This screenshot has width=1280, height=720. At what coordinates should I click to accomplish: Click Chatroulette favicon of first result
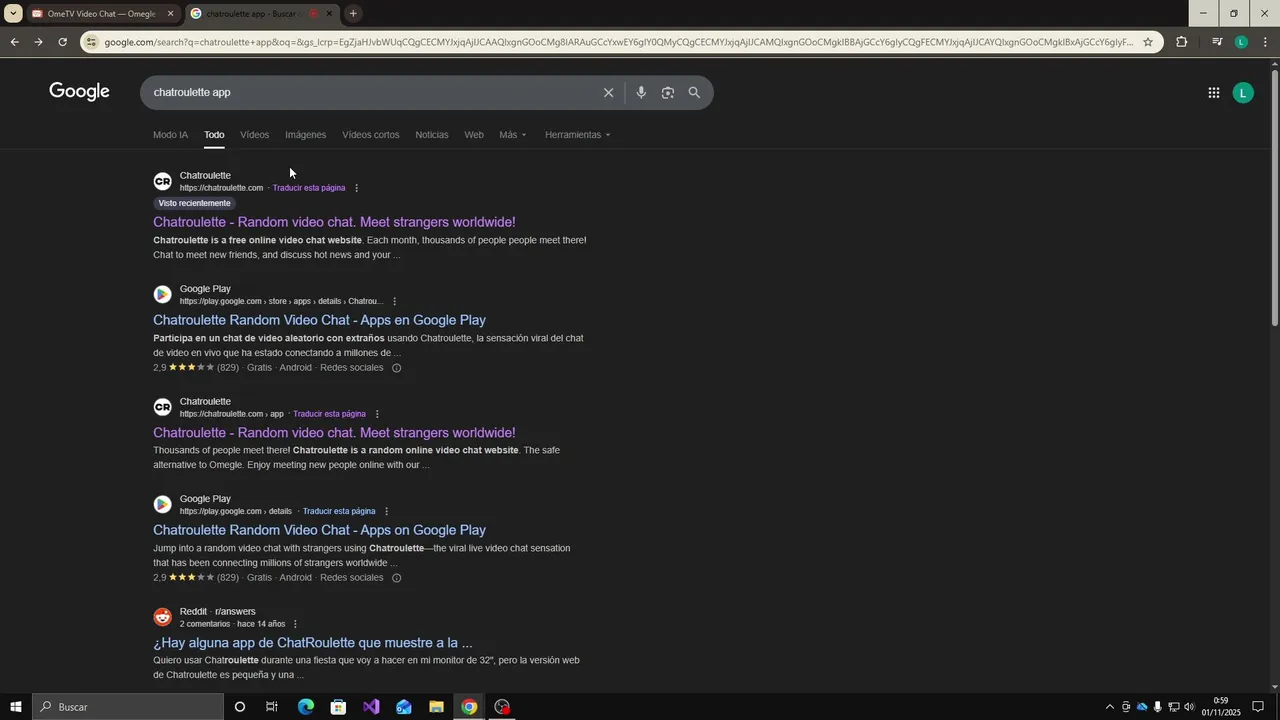tap(162, 181)
